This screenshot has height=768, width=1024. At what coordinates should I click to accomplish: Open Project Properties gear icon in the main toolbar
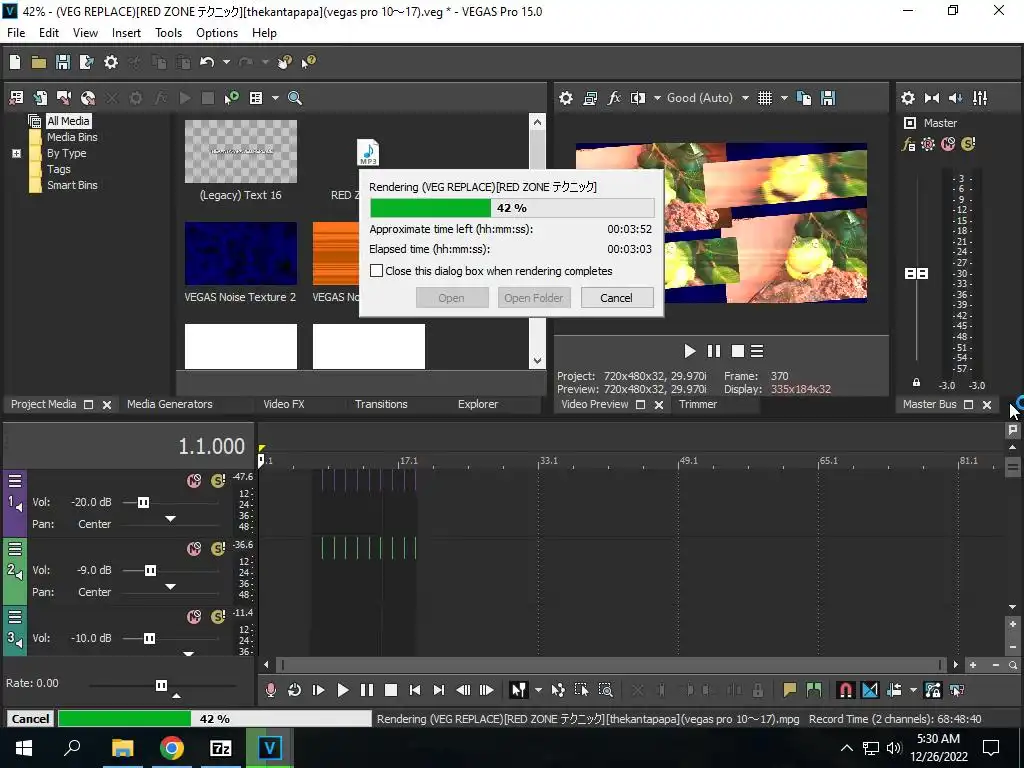(x=111, y=62)
